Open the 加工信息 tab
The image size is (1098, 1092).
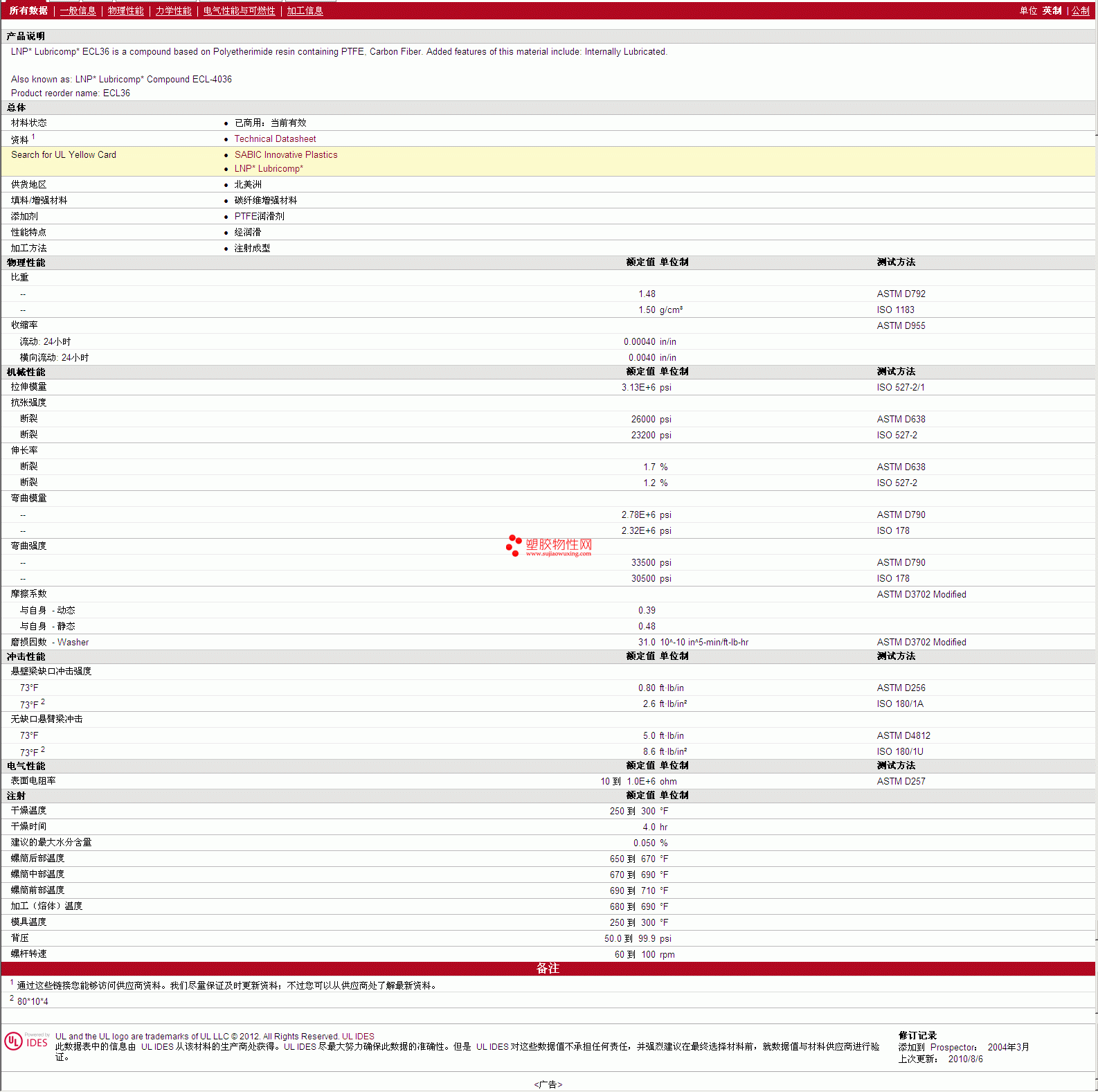[x=305, y=10]
